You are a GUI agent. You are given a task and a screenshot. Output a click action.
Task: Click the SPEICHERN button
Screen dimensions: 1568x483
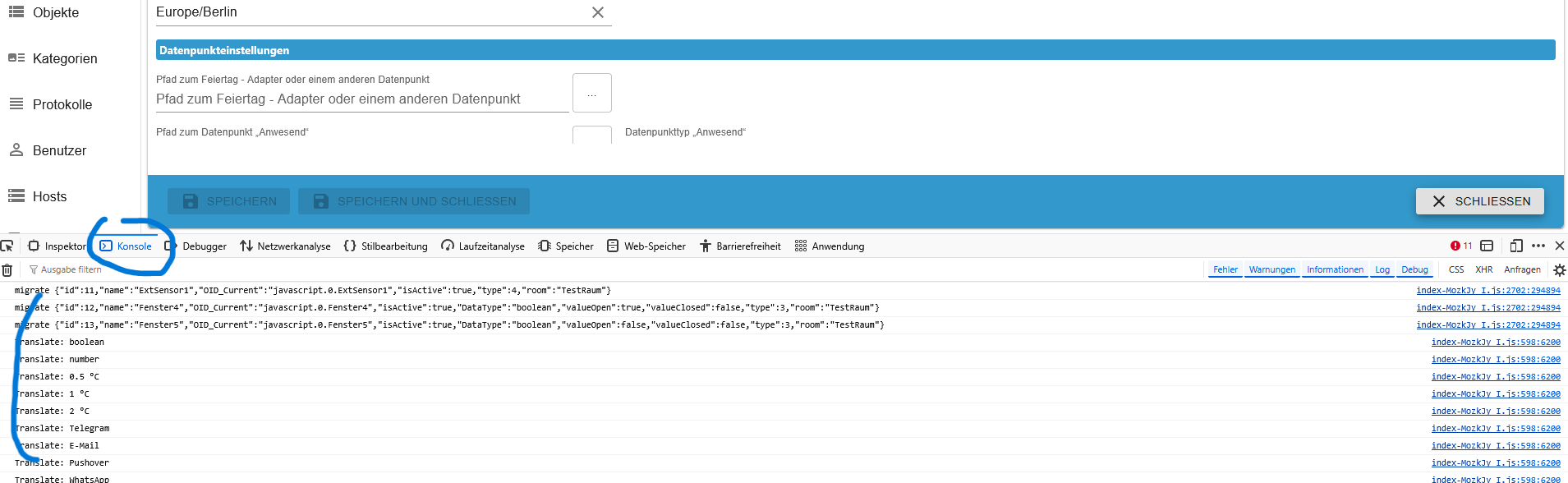228,201
